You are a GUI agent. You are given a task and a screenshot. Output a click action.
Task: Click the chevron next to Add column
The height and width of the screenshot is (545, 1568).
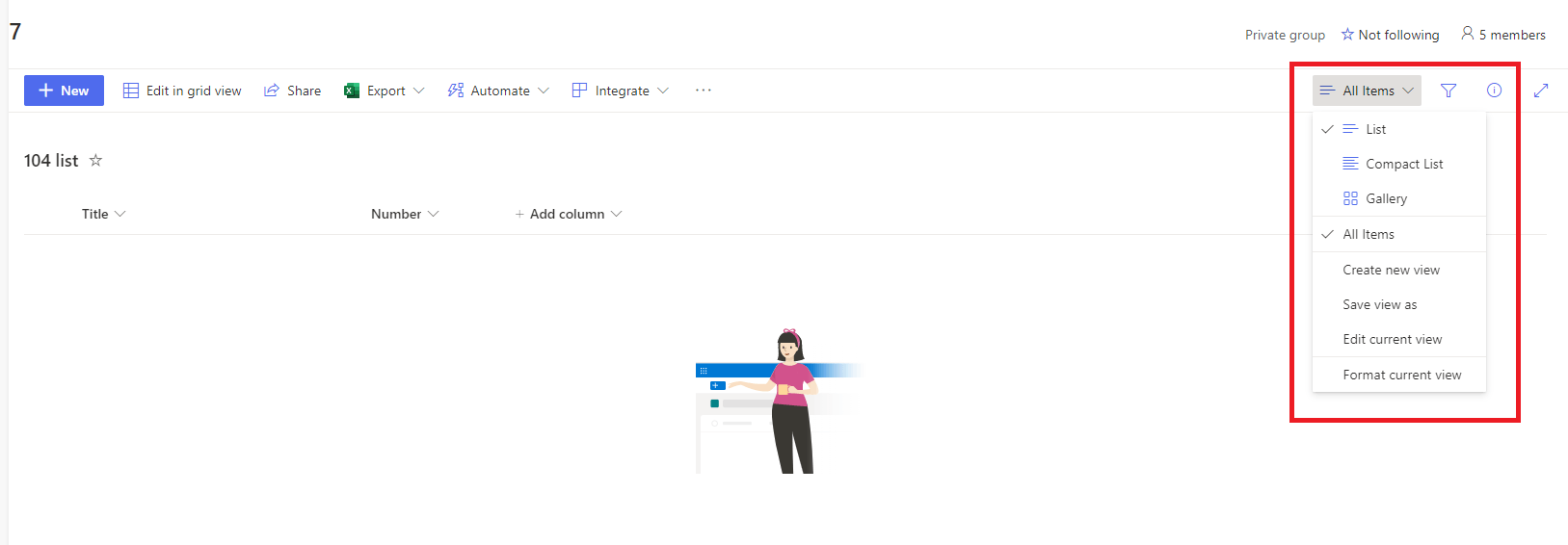tap(617, 214)
